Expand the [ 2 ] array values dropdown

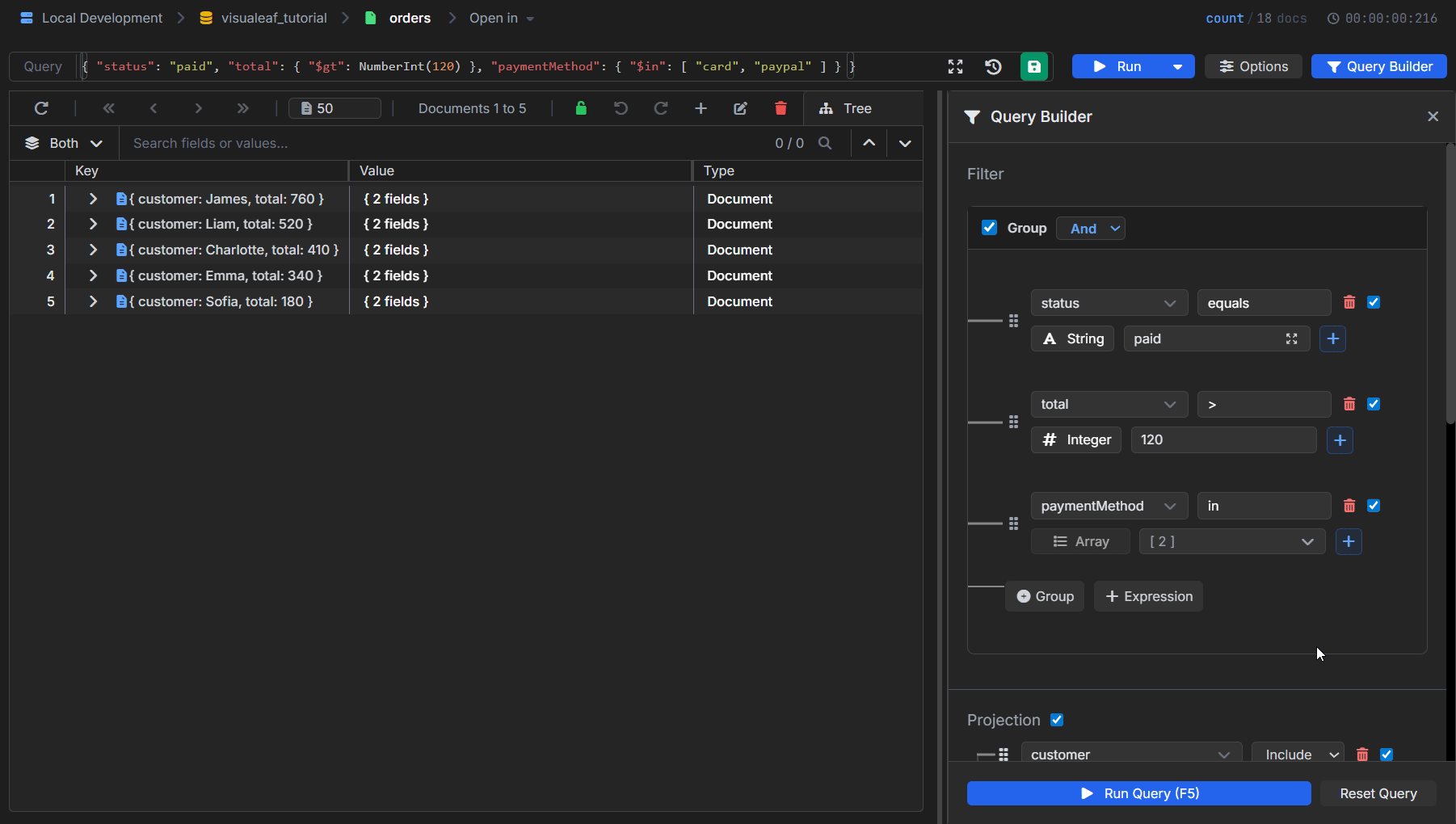(1232, 541)
